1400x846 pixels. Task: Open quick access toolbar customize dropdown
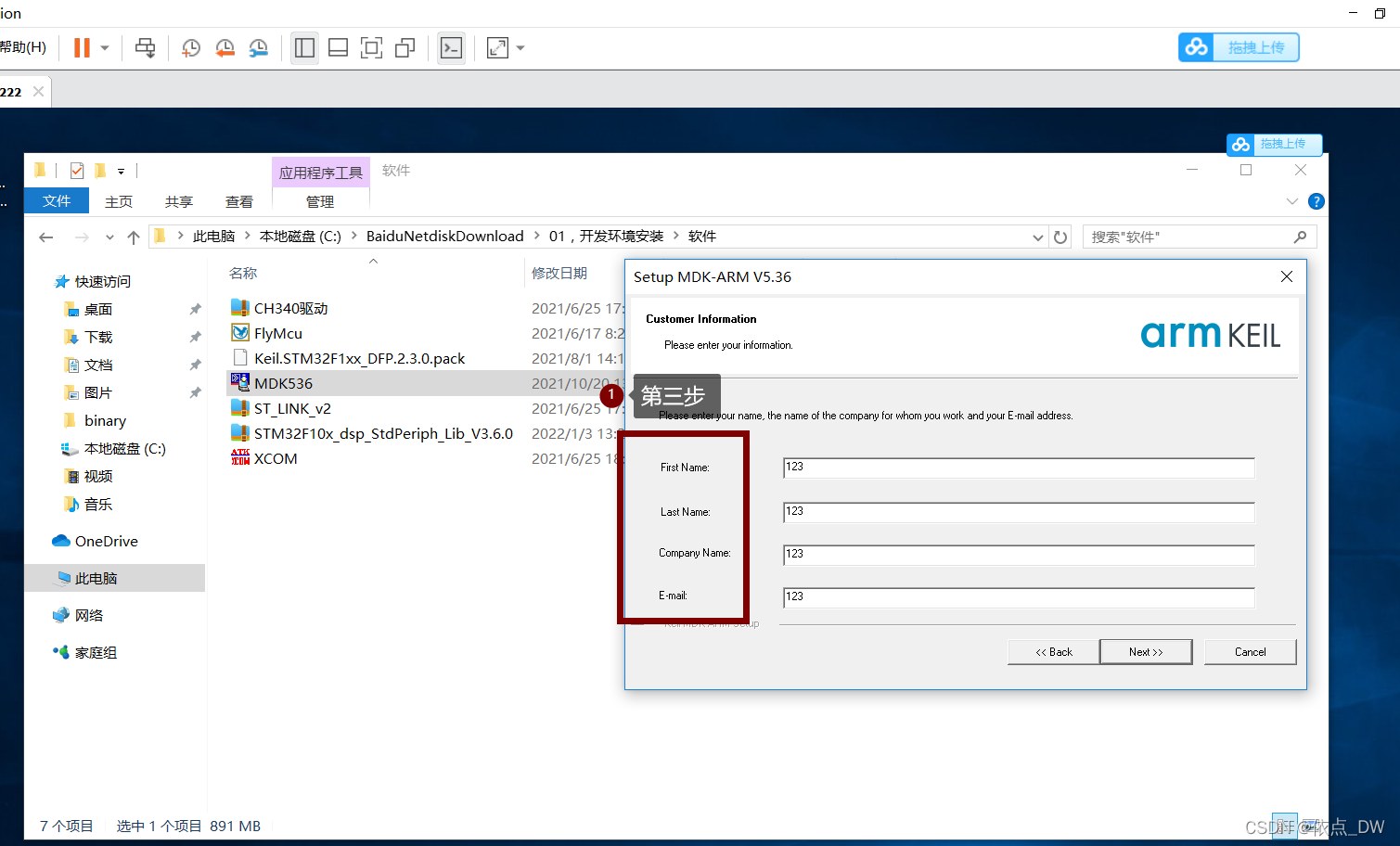pyautogui.click(x=121, y=171)
